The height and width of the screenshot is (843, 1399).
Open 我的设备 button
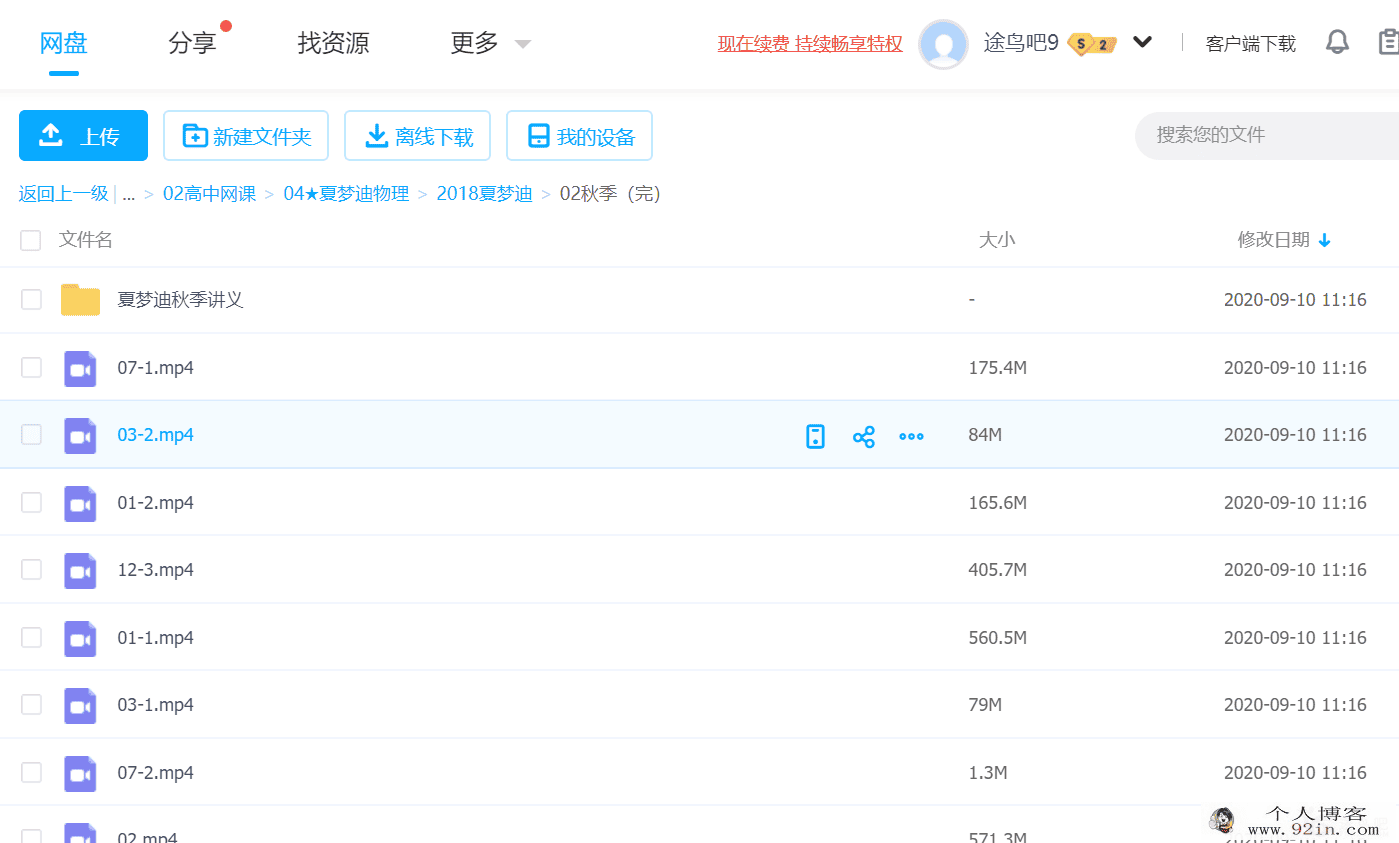click(x=579, y=135)
